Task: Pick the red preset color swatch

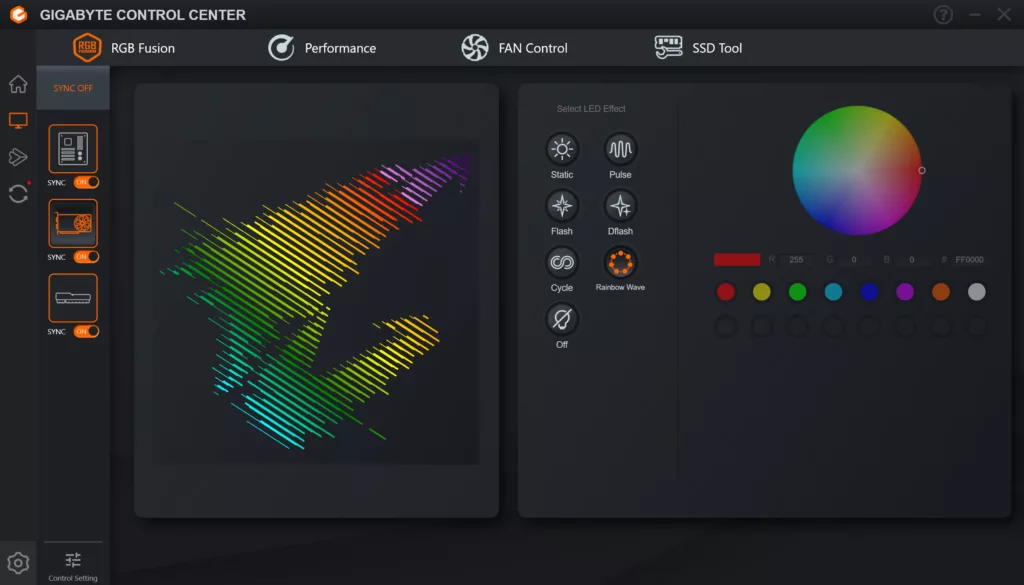Action: (x=726, y=292)
